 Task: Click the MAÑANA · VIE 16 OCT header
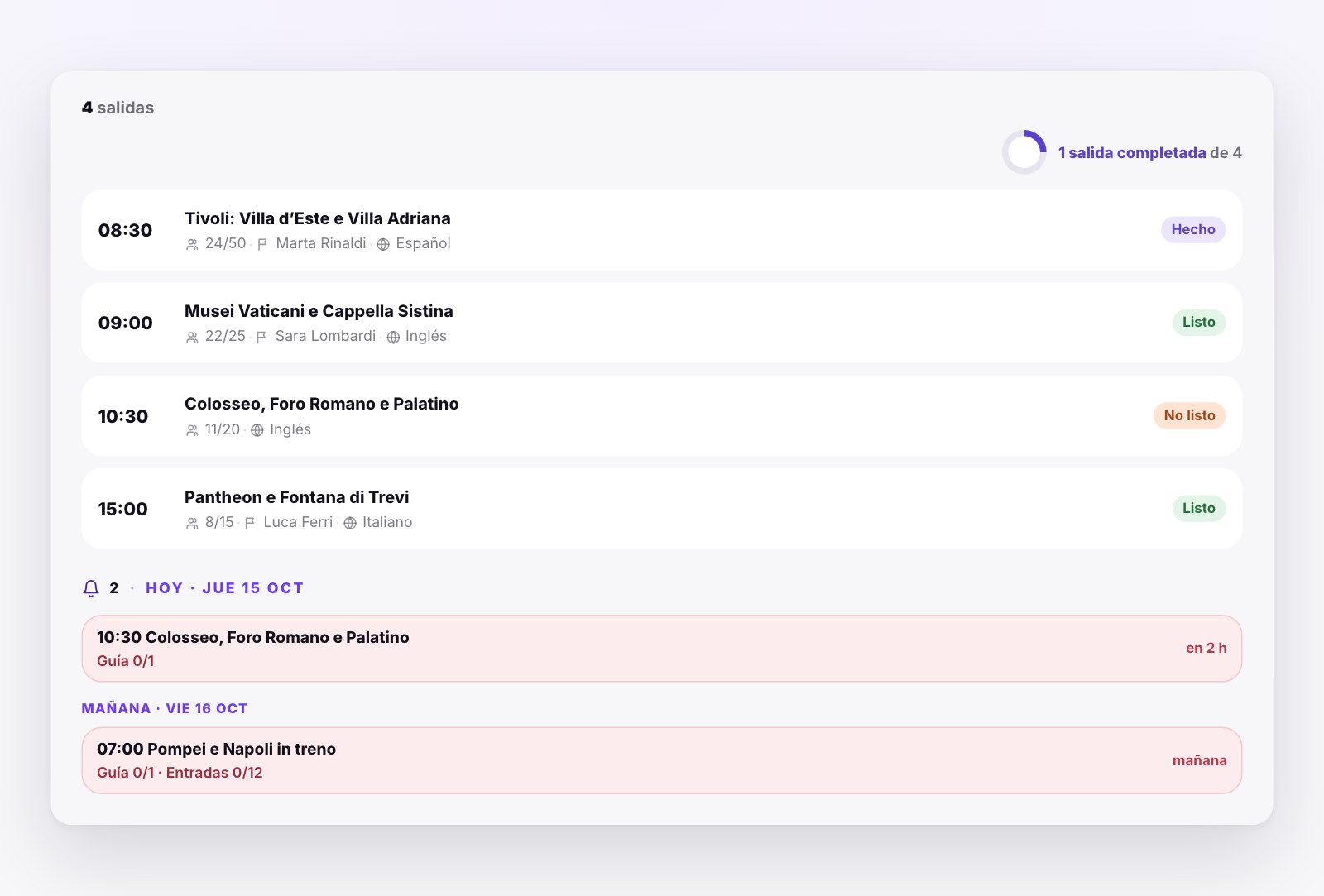pos(165,708)
